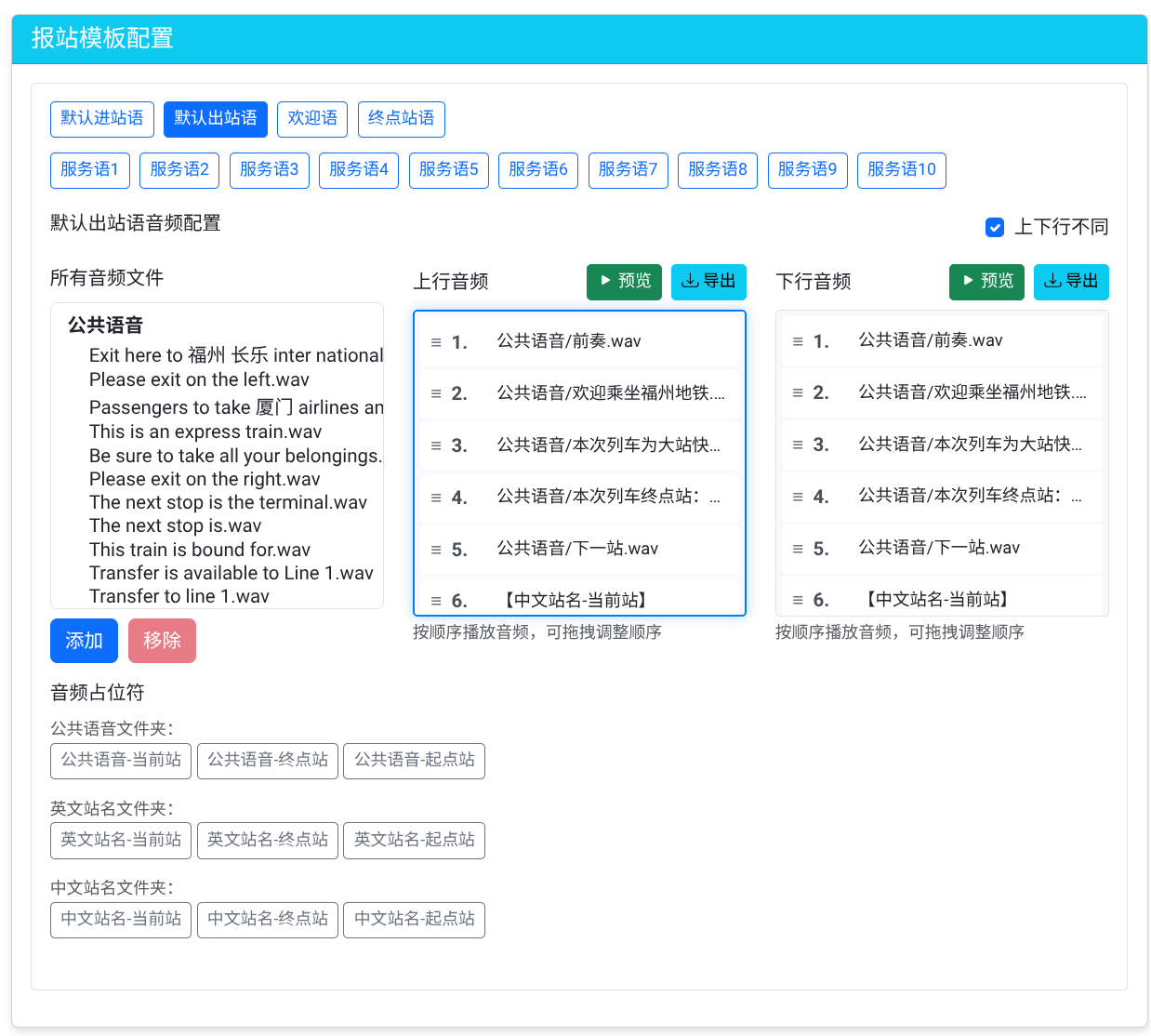The height and width of the screenshot is (1036, 1151).
Task: Click the drag handle beside 公共语音/前奏.wav upstream
Action: [x=436, y=341]
